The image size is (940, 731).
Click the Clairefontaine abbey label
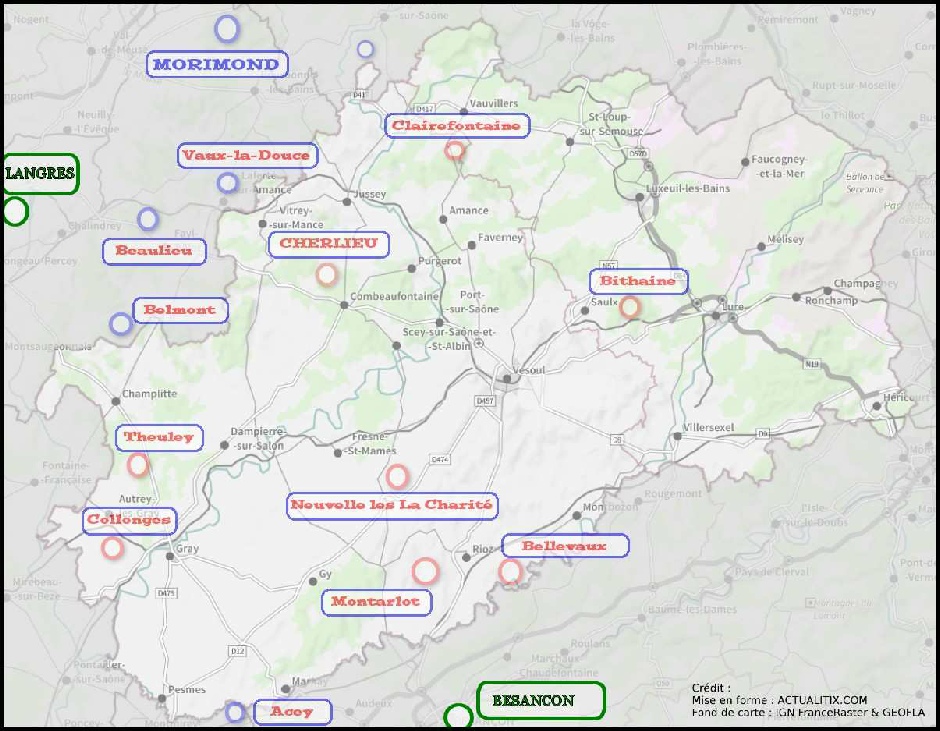(x=457, y=125)
